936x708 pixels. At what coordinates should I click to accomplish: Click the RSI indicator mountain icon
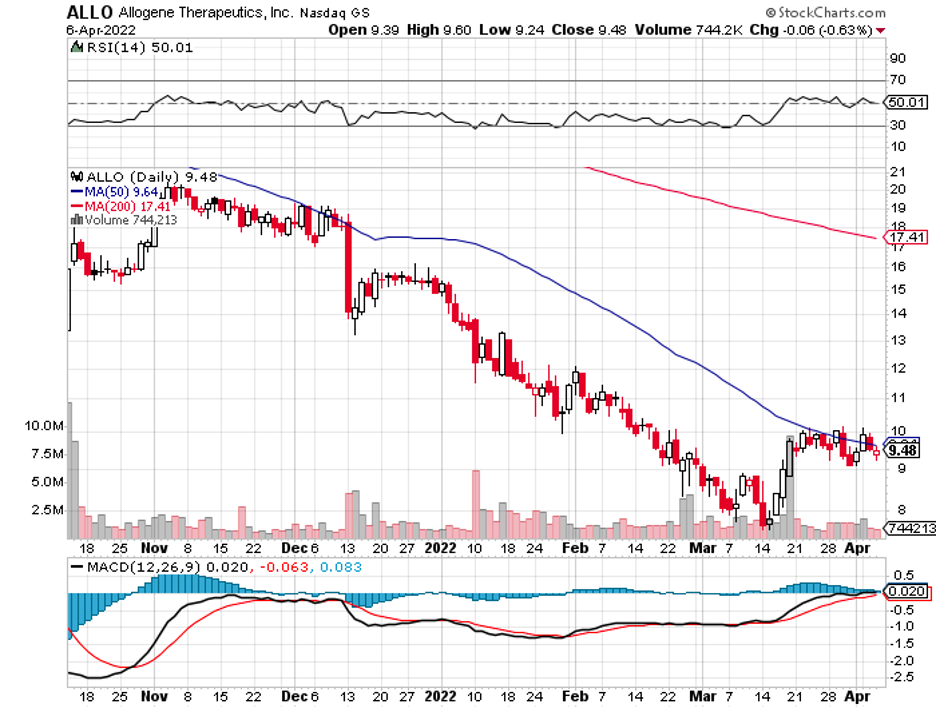(x=76, y=47)
